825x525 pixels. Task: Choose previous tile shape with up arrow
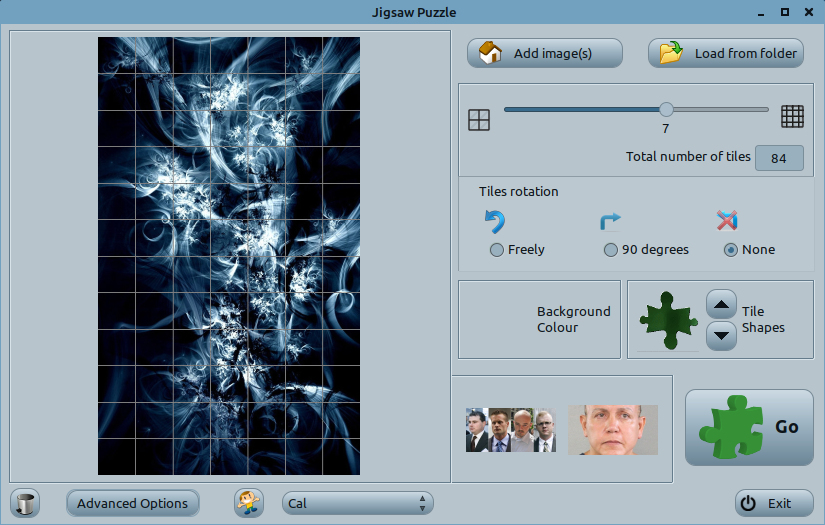click(721, 303)
